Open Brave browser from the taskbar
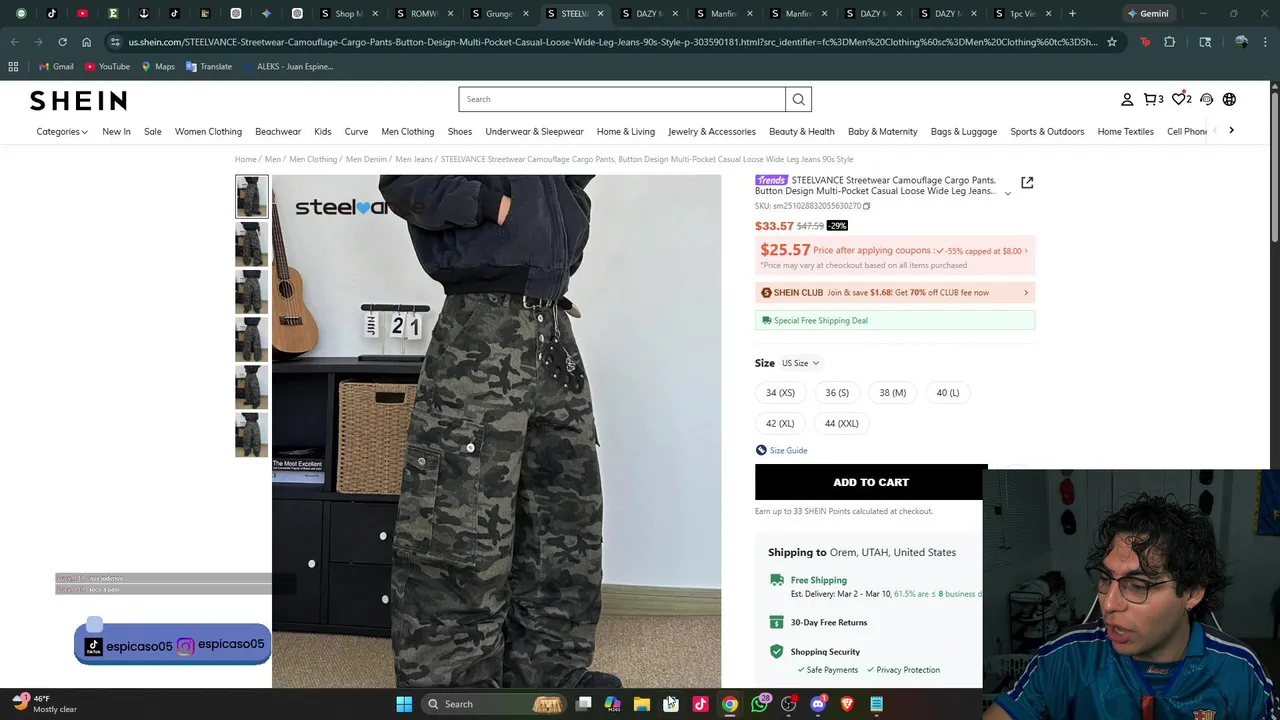Image resolution: width=1280 pixels, height=720 pixels. (847, 704)
